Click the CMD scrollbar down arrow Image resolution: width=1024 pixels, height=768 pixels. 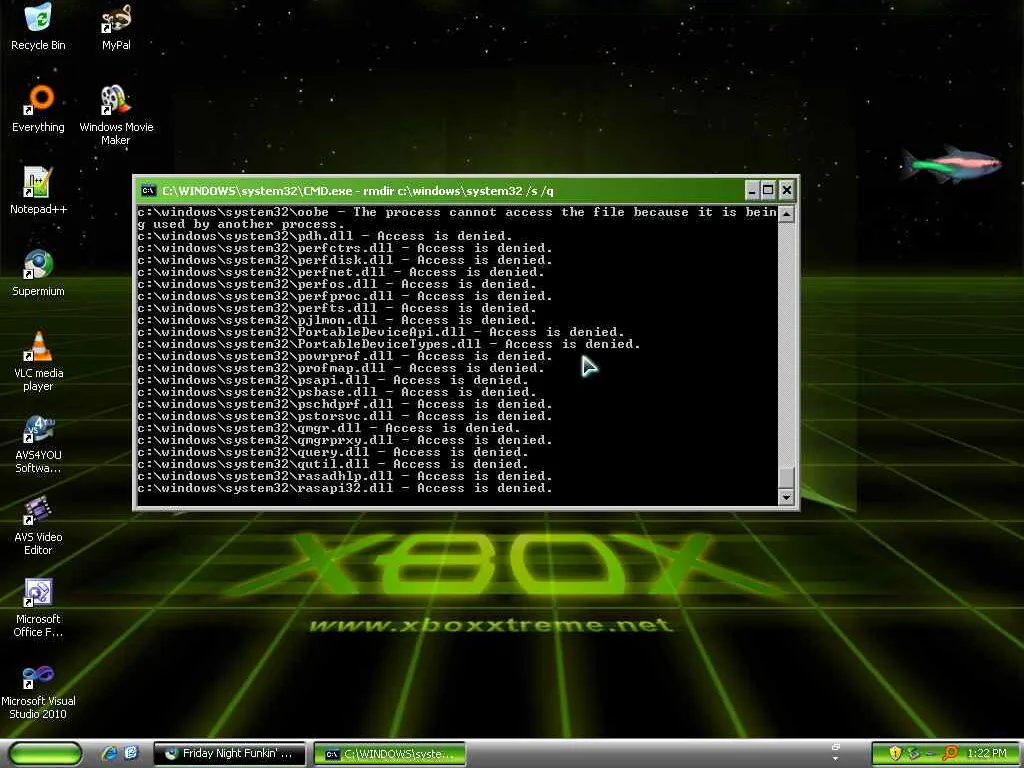786,497
